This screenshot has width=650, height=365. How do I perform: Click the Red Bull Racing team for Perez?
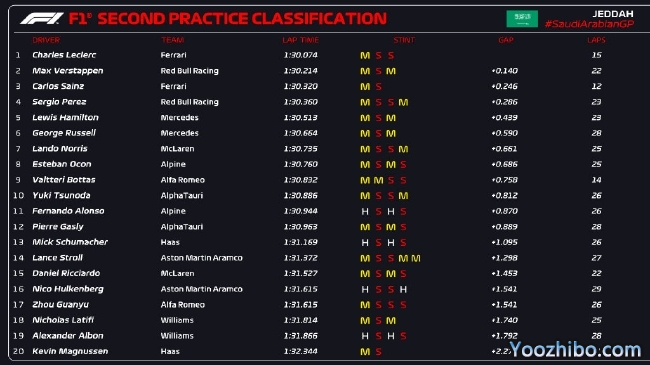[x=189, y=102]
